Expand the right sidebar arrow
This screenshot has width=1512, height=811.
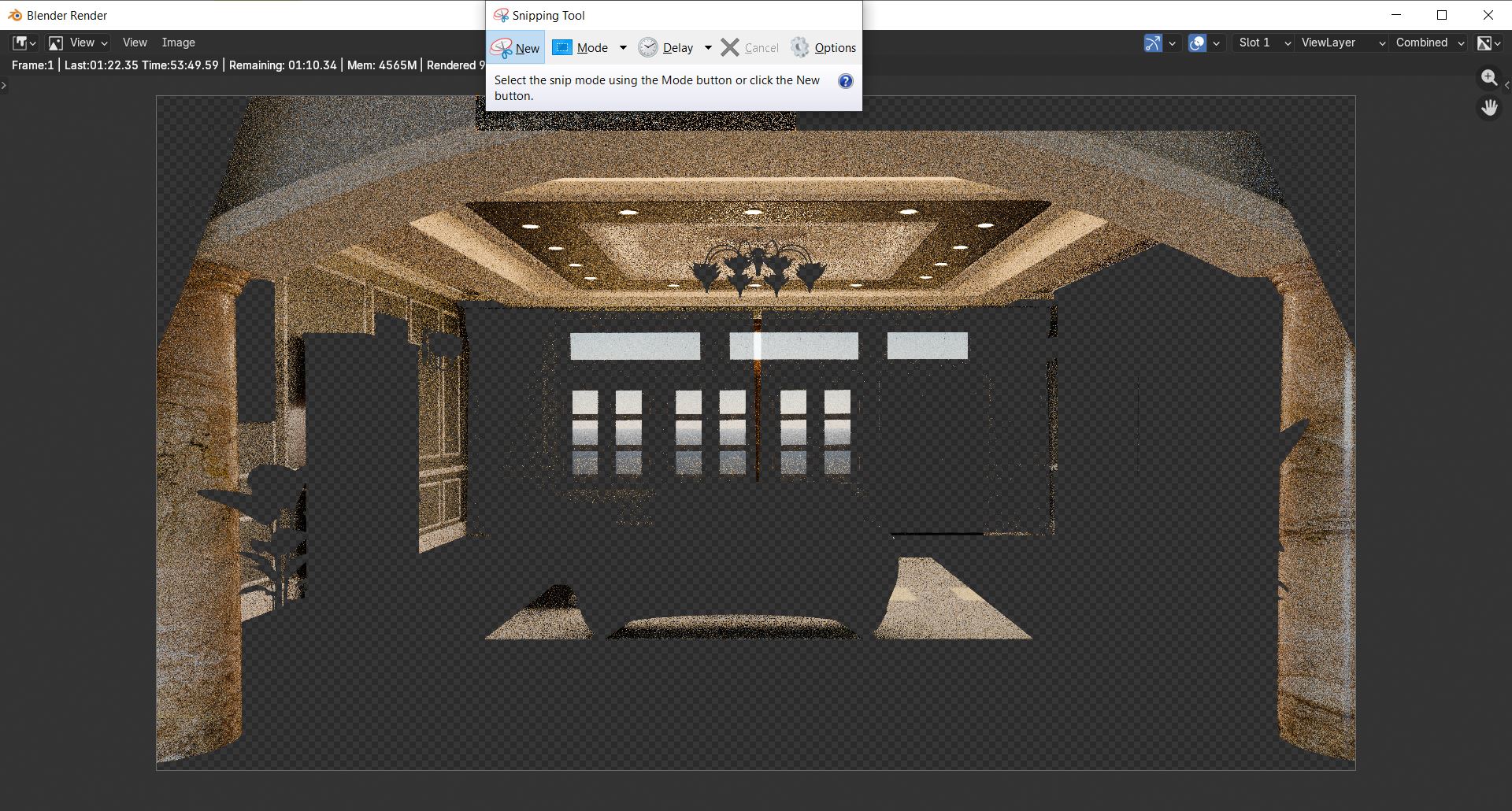[x=1506, y=85]
